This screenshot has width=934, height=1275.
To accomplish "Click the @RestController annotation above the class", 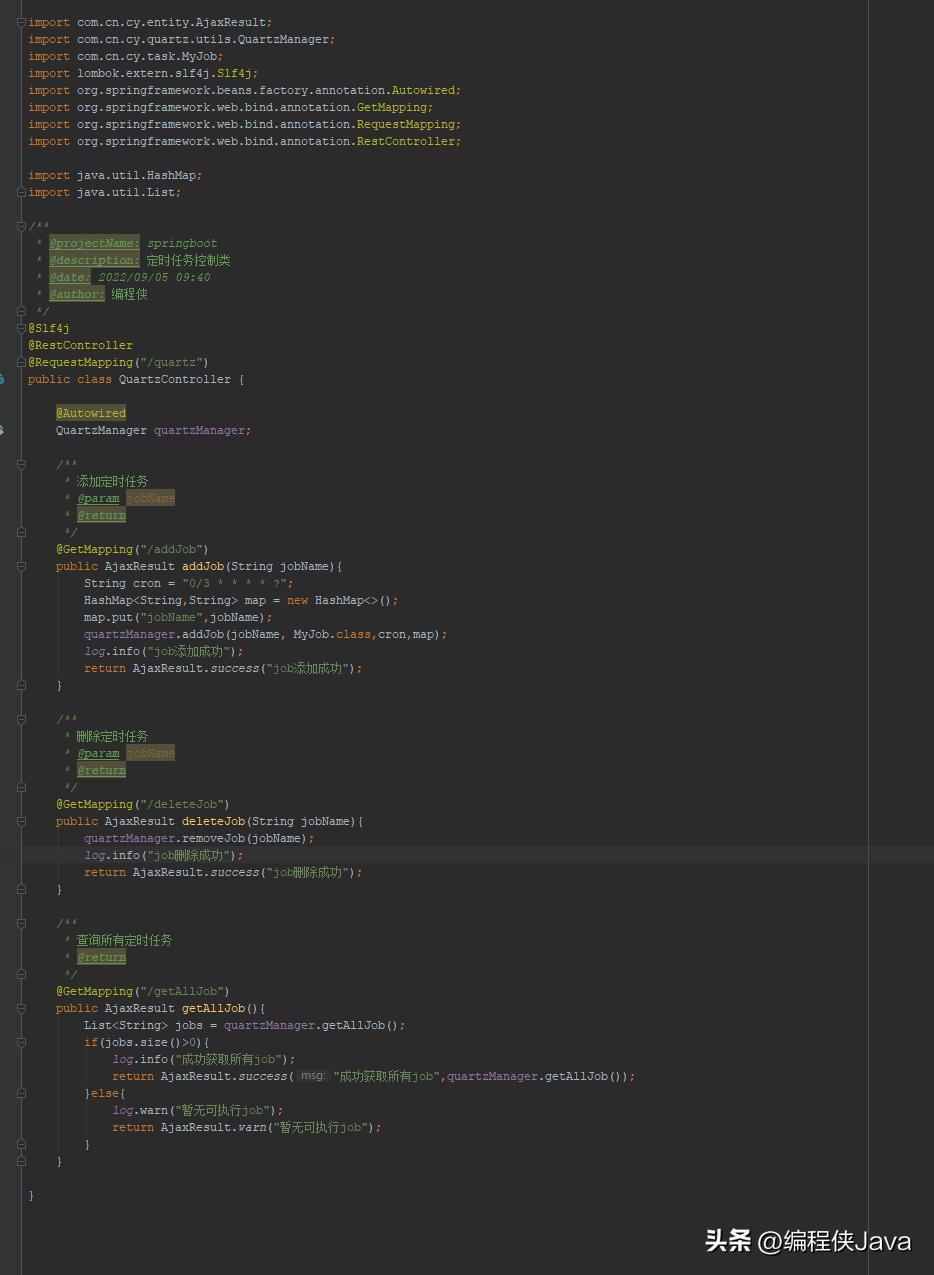I will [80, 345].
